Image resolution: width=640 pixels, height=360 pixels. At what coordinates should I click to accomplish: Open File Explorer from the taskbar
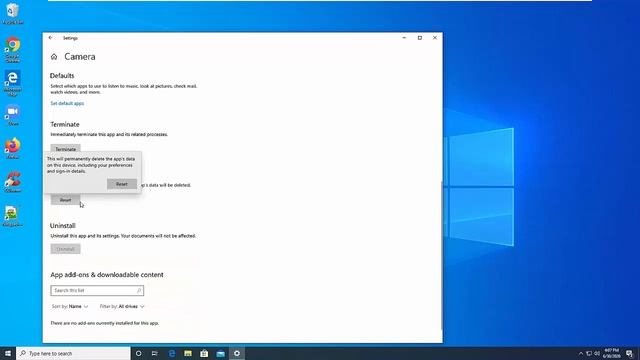coord(188,353)
